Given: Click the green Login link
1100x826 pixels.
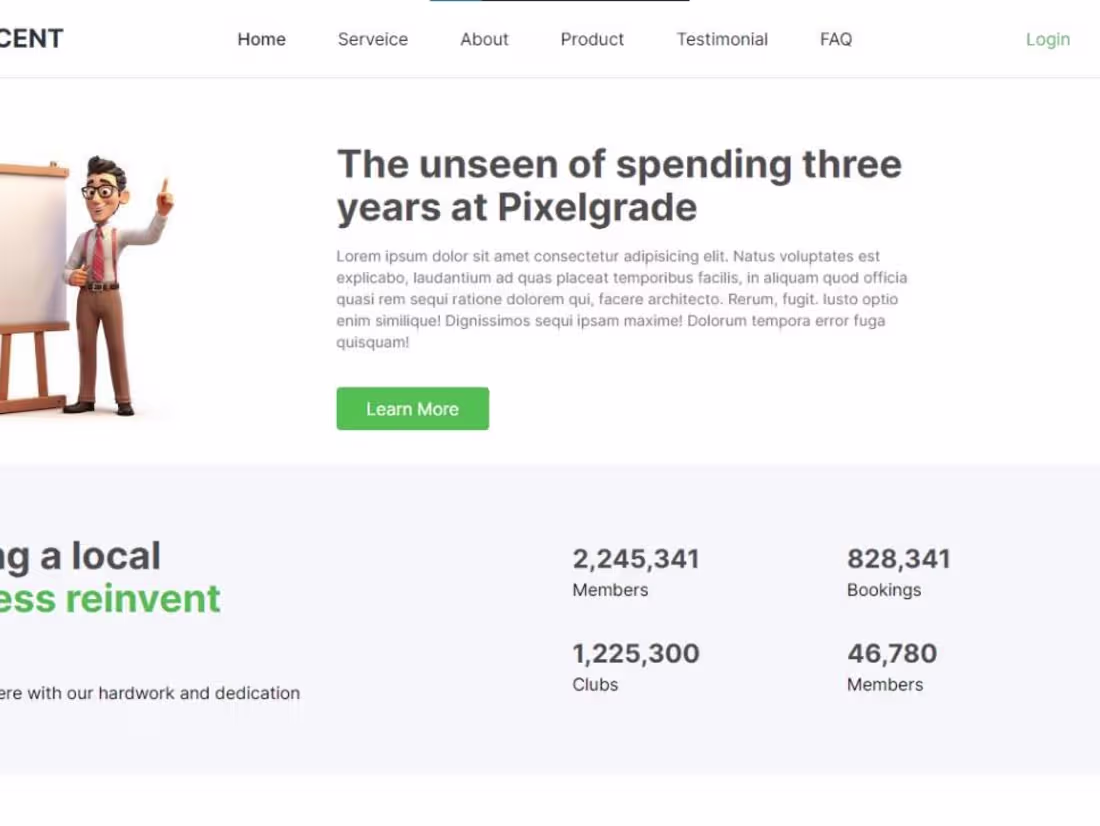Looking at the screenshot, I should [x=1047, y=40].
